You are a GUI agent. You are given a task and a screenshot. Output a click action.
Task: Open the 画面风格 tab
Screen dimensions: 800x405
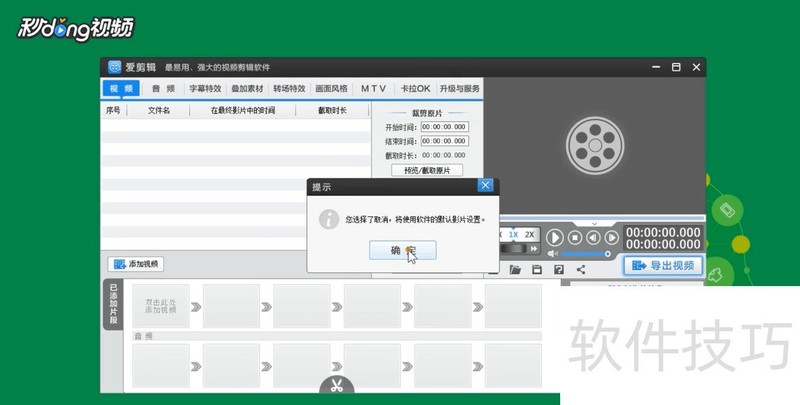point(331,88)
